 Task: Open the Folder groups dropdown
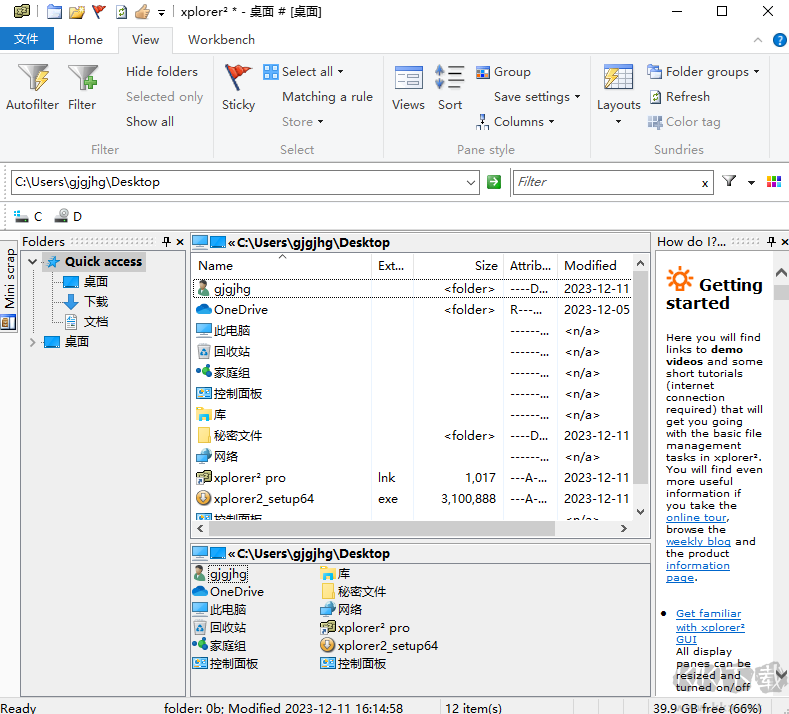pyautogui.click(x=704, y=72)
